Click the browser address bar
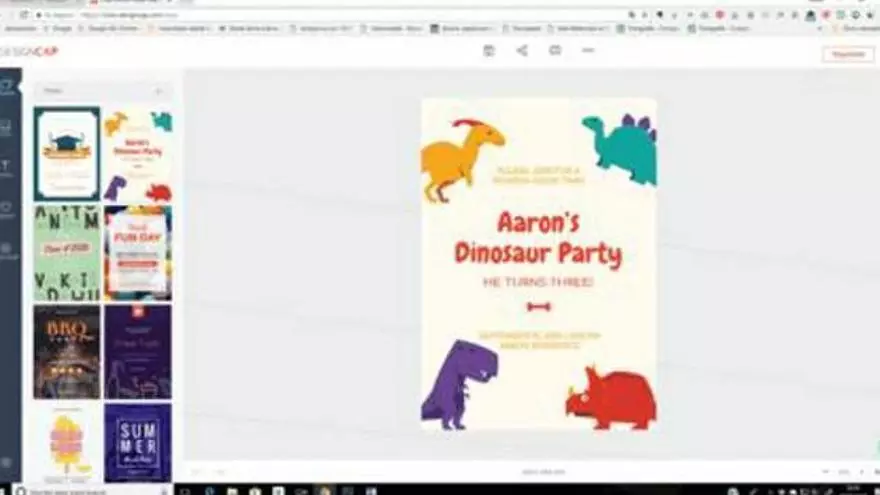 point(300,15)
